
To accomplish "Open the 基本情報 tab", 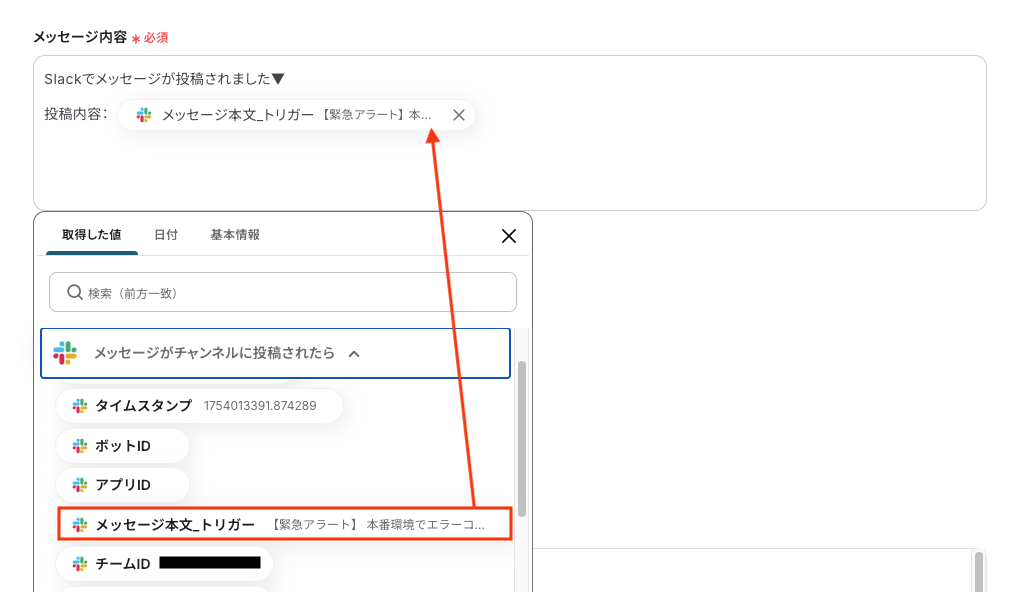I will click(235, 235).
